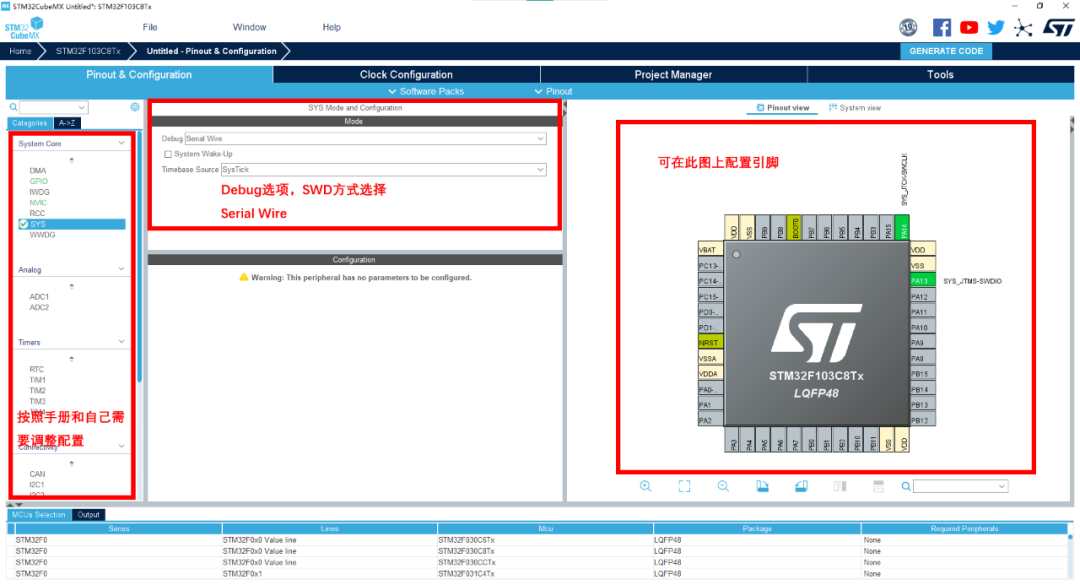Image resolution: width=1080 pixels, height=585 pixels.
Task: Fit the chip to the pinout window
Action: [684, 486]
